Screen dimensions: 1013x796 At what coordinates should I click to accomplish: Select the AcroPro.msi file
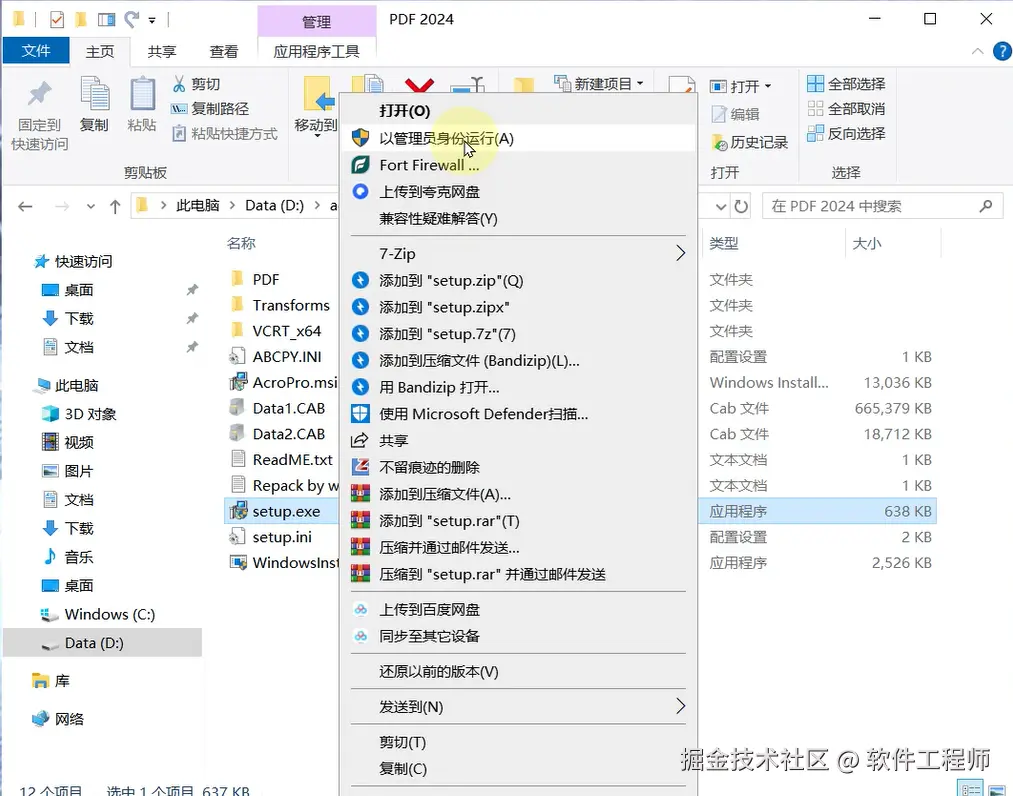tap(284, 382)
